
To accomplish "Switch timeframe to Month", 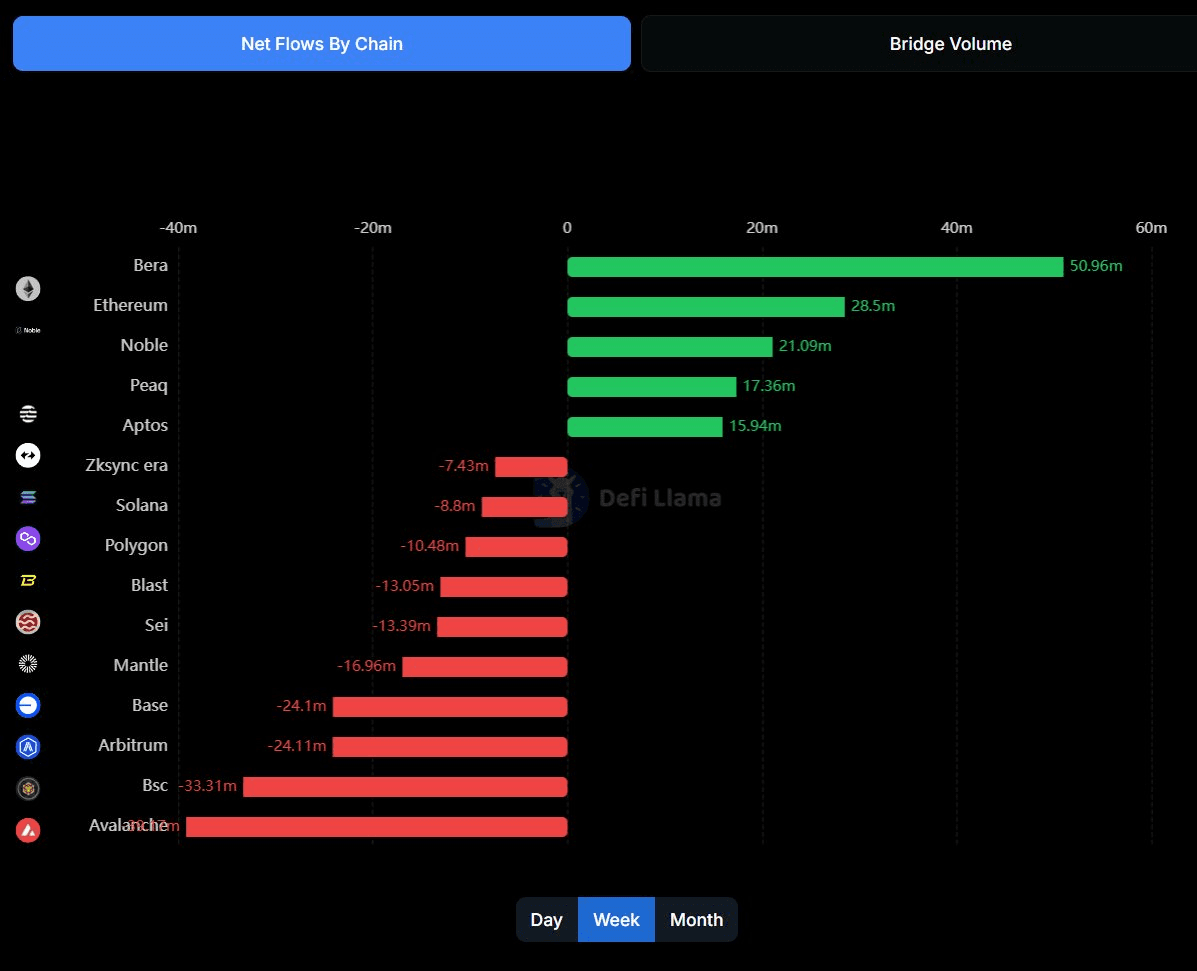I will point(696,920).
